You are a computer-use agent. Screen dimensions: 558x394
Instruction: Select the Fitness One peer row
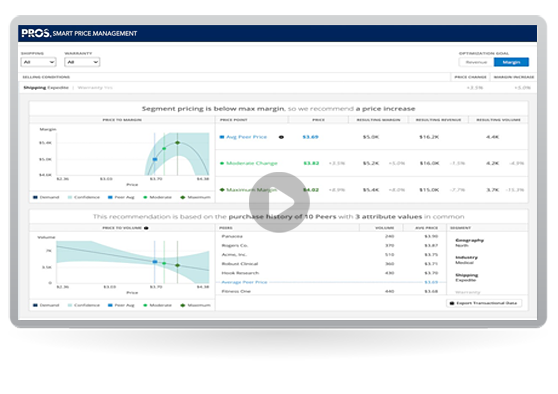click(x=330, y=291)
